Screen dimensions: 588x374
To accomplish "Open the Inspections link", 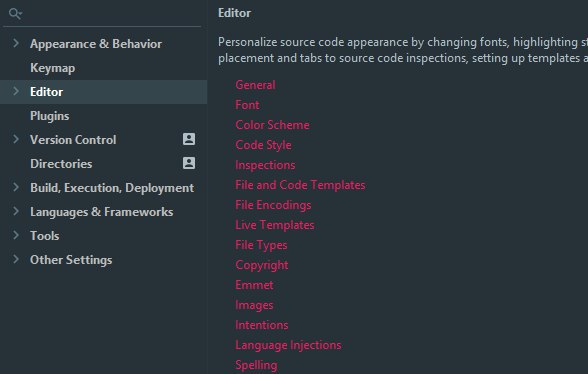I will 265,165.
